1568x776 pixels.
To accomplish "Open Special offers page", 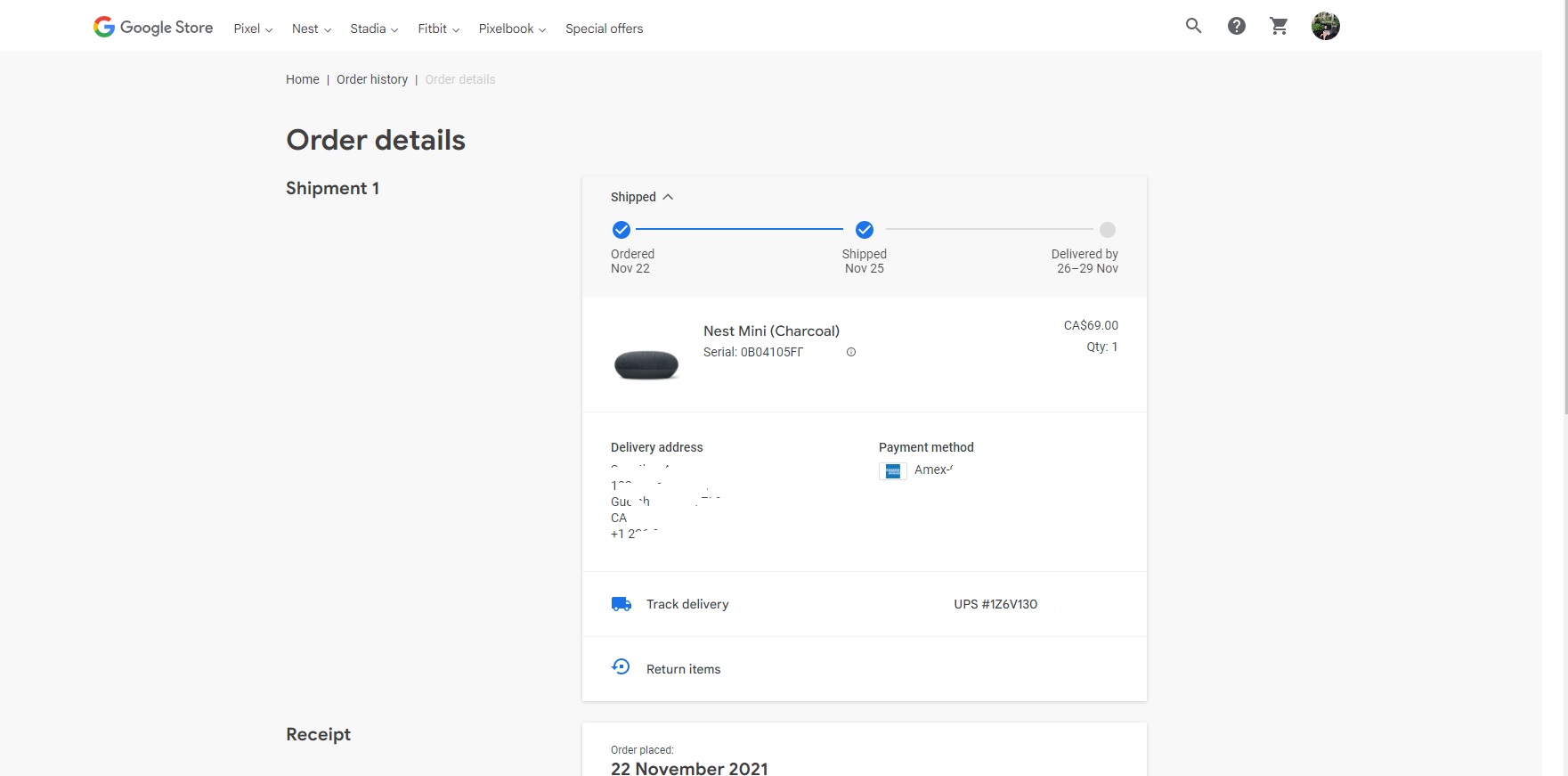I will click(x=604, y=29).
